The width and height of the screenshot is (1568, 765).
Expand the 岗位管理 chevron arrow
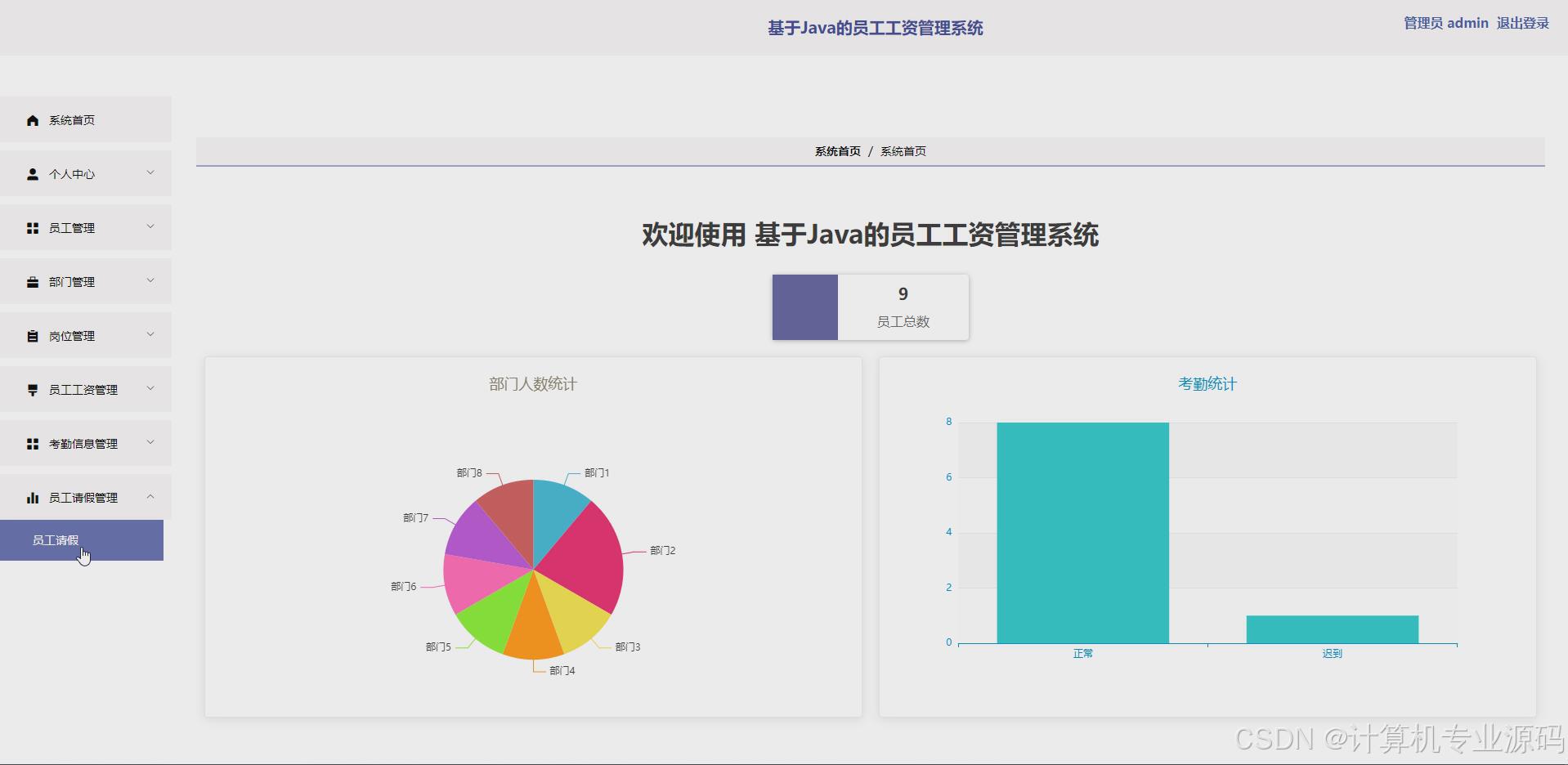tap(150, 334)
